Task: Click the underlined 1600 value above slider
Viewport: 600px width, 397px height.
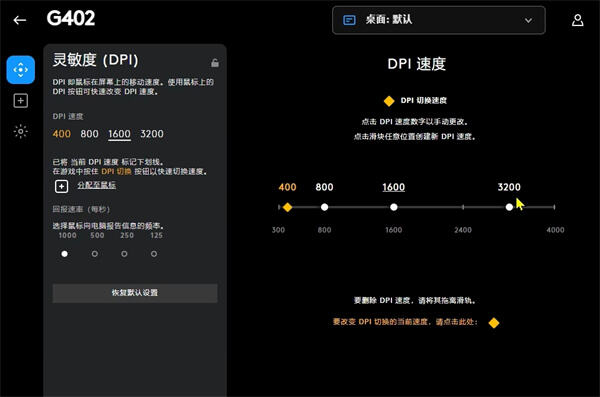Action: [x=394, y=187]
